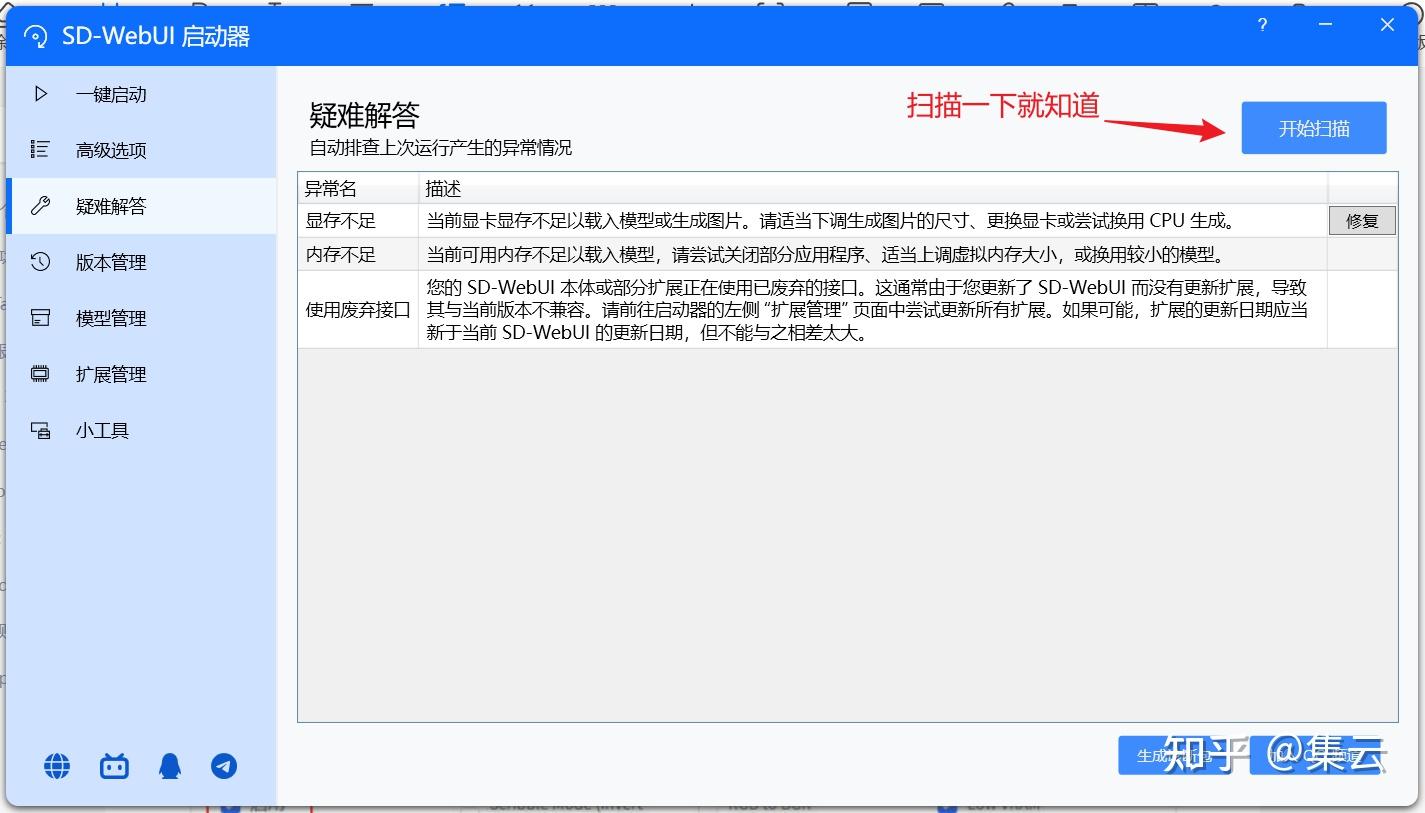Open 扩展管理 via its chip icon
This screenshot has width=1425, height=813.
click(41, 374)
